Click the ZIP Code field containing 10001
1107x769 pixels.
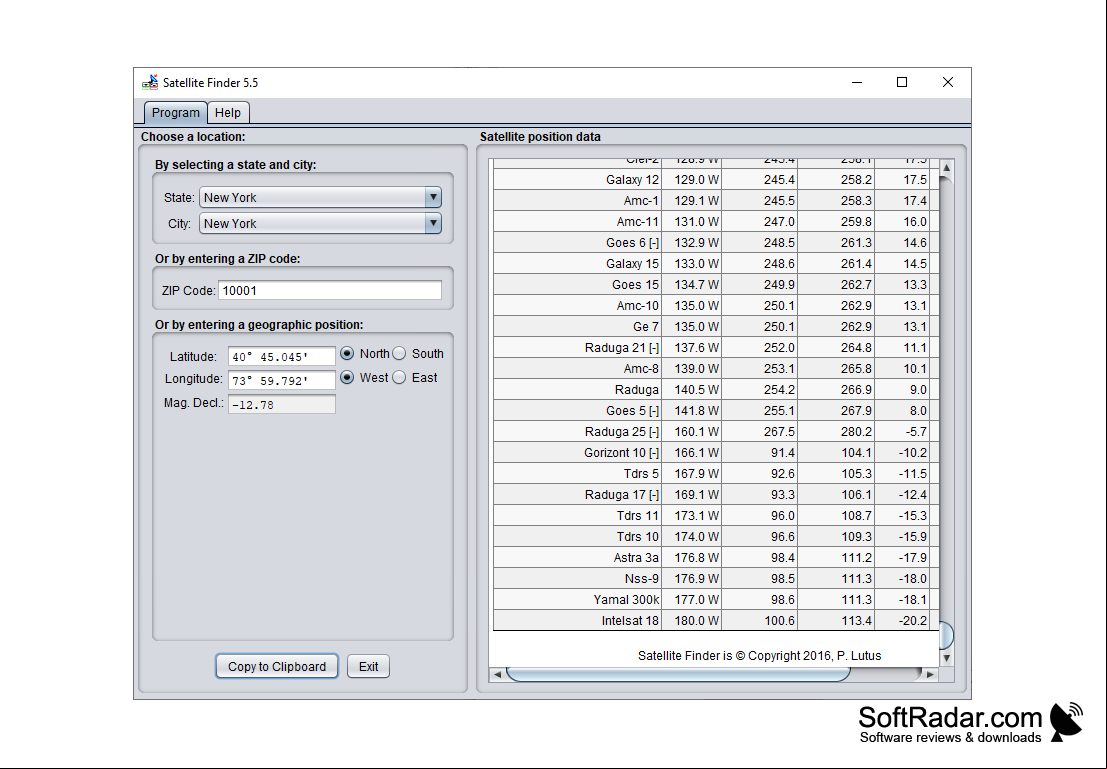click(x=330, y=290)
